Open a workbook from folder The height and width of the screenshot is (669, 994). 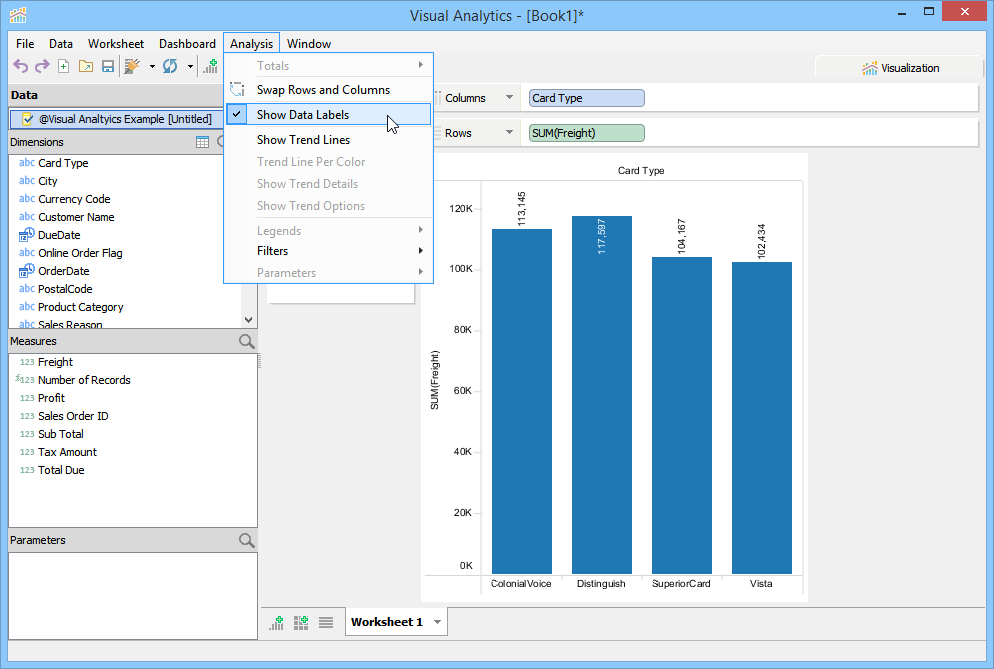point(86,66)
